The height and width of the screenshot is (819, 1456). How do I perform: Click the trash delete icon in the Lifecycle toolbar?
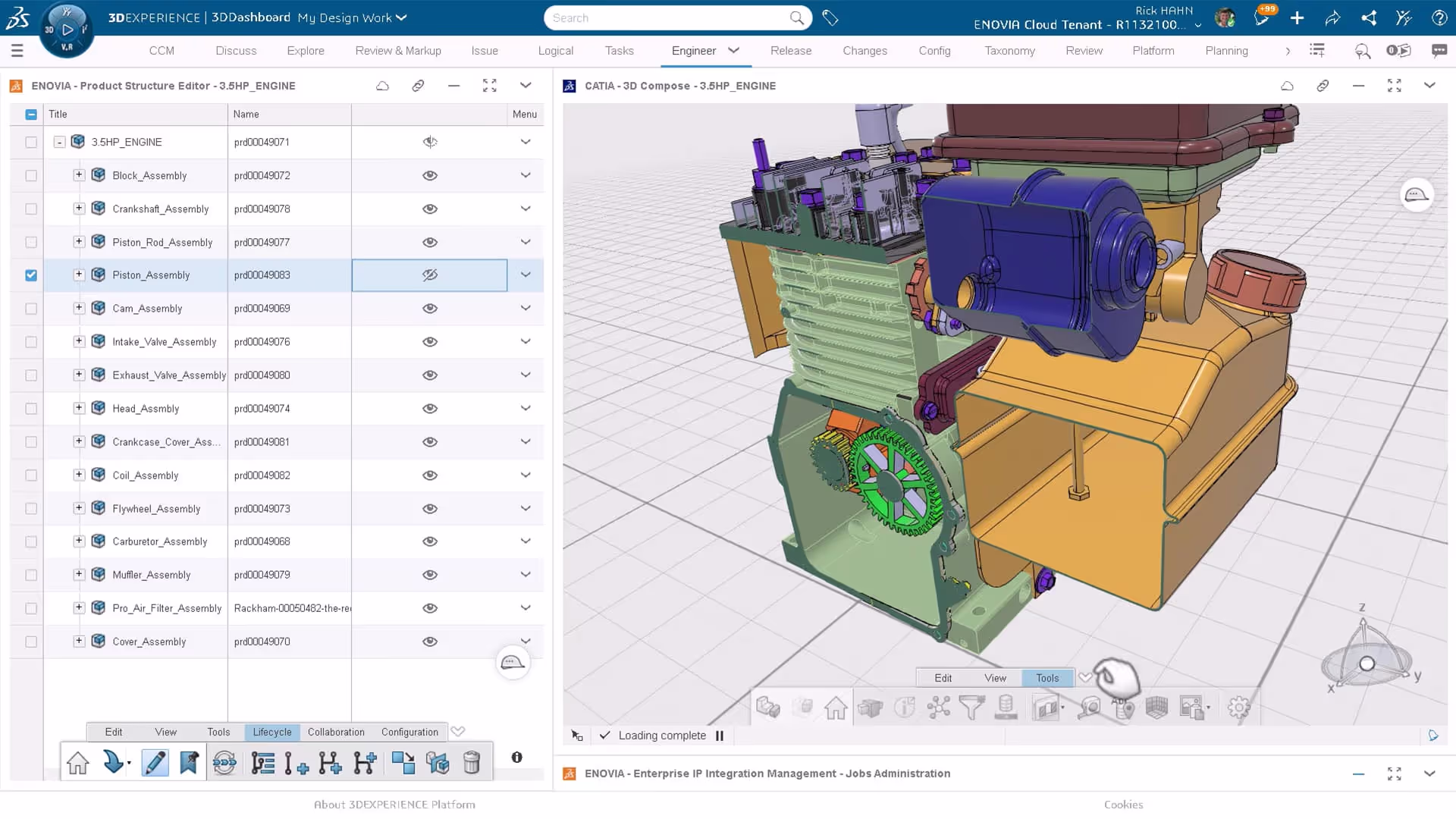[472, 762]
